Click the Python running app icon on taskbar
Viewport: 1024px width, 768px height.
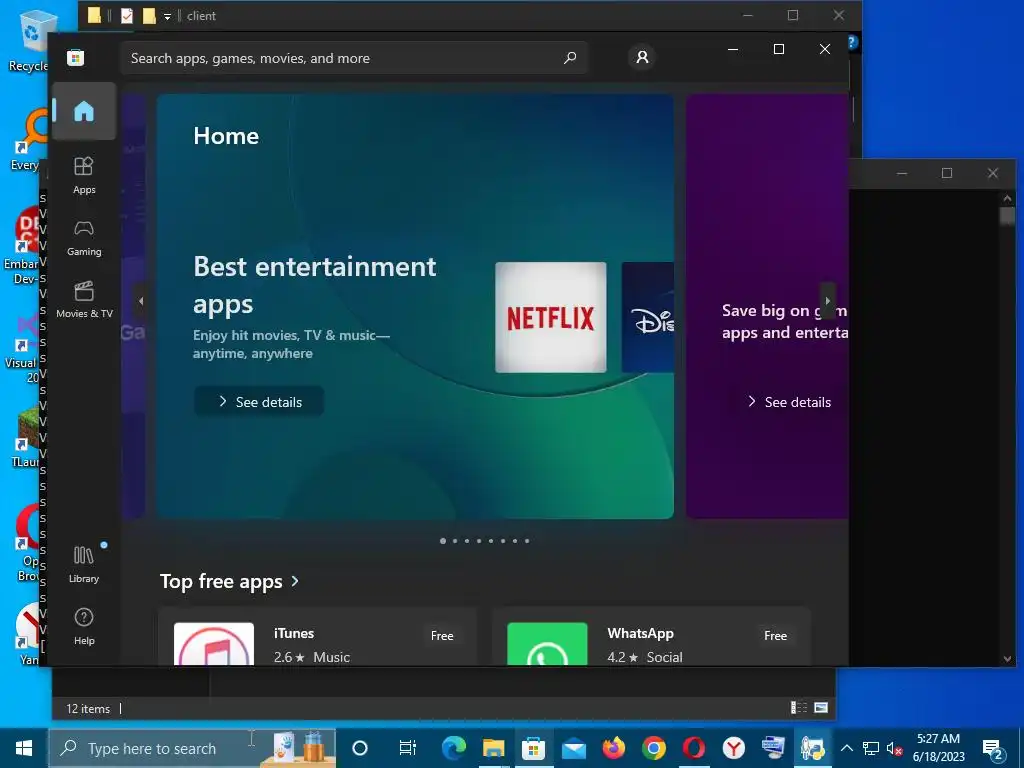[x=814, y=748]
